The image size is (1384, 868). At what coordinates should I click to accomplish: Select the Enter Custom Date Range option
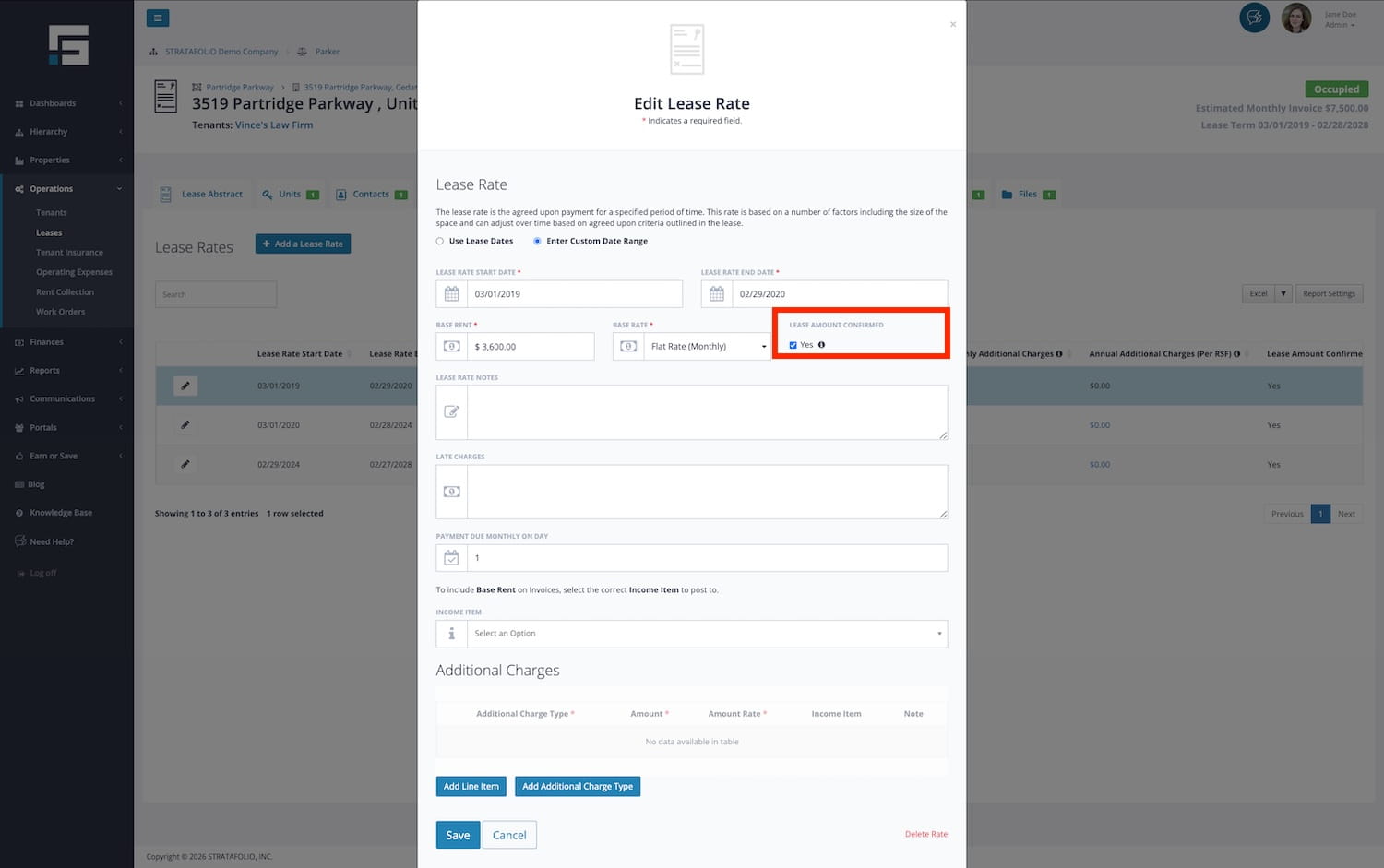[x=537, y=242]
